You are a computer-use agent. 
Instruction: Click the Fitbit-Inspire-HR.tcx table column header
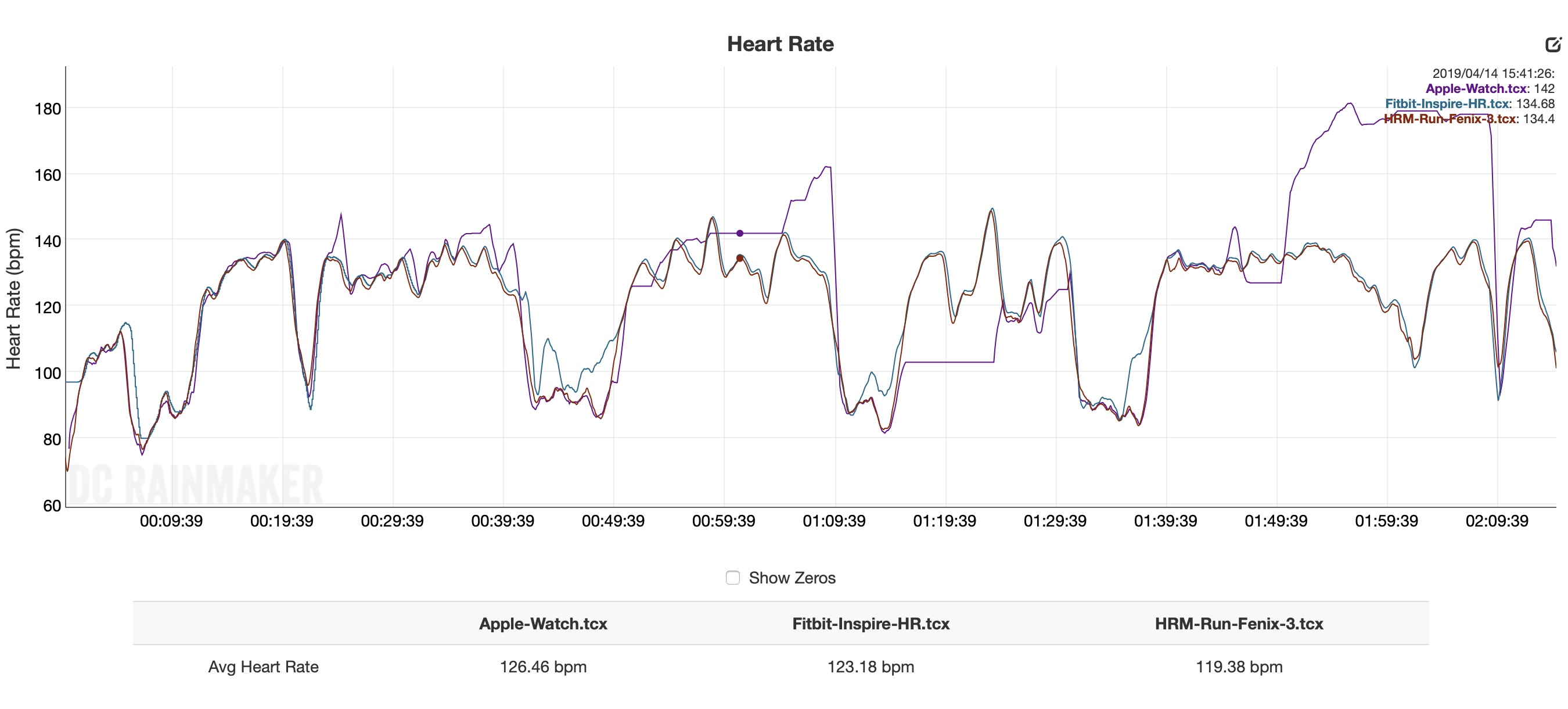pos(871,623)
